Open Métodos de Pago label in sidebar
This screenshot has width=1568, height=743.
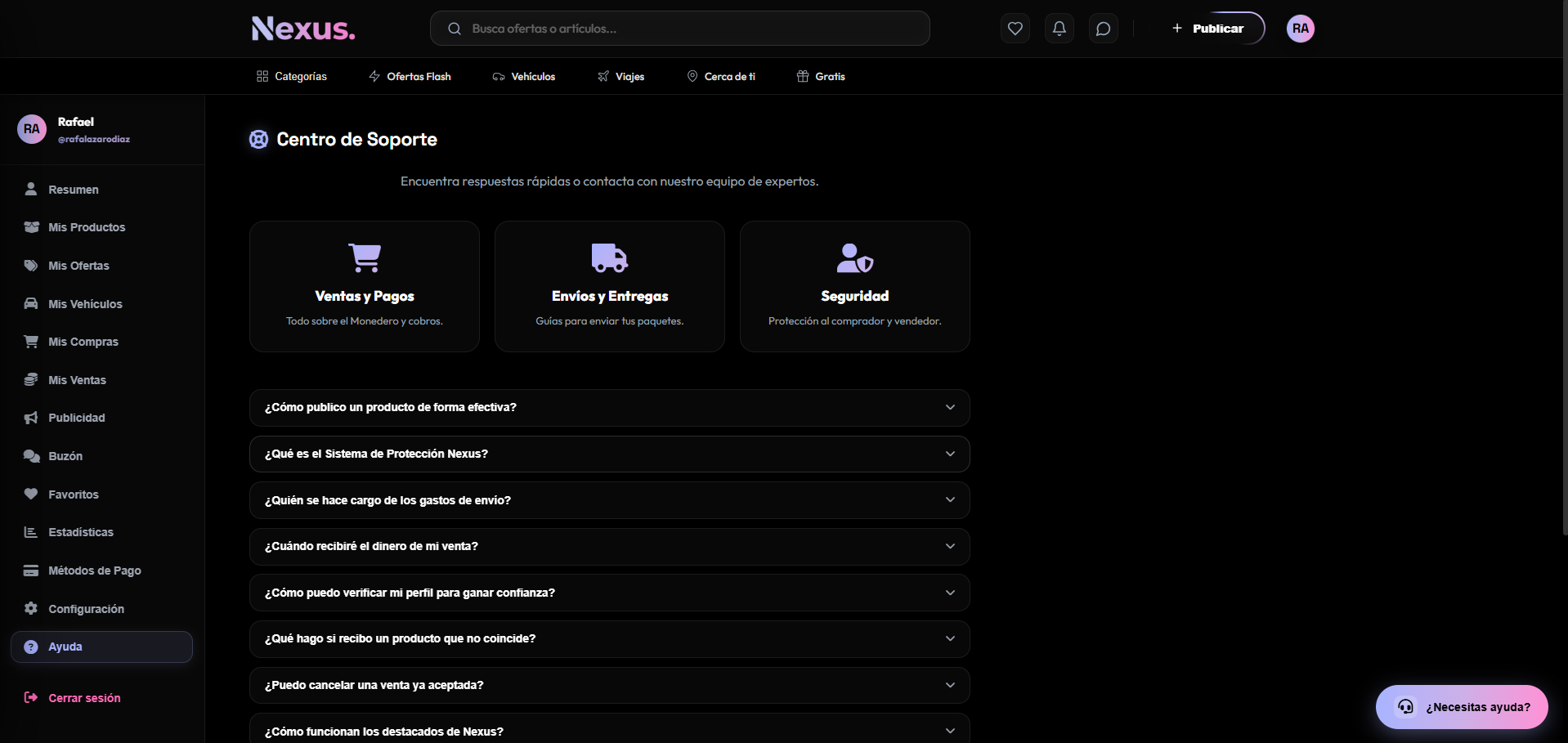(95, 571)
